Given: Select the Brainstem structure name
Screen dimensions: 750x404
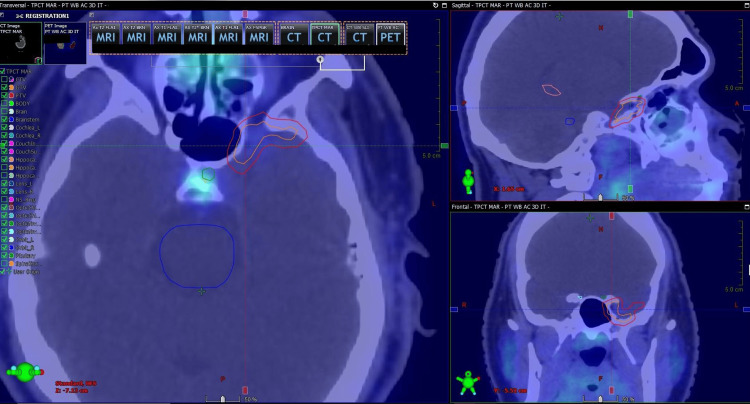Looking at the screenshot, I should tap(27, 120).
